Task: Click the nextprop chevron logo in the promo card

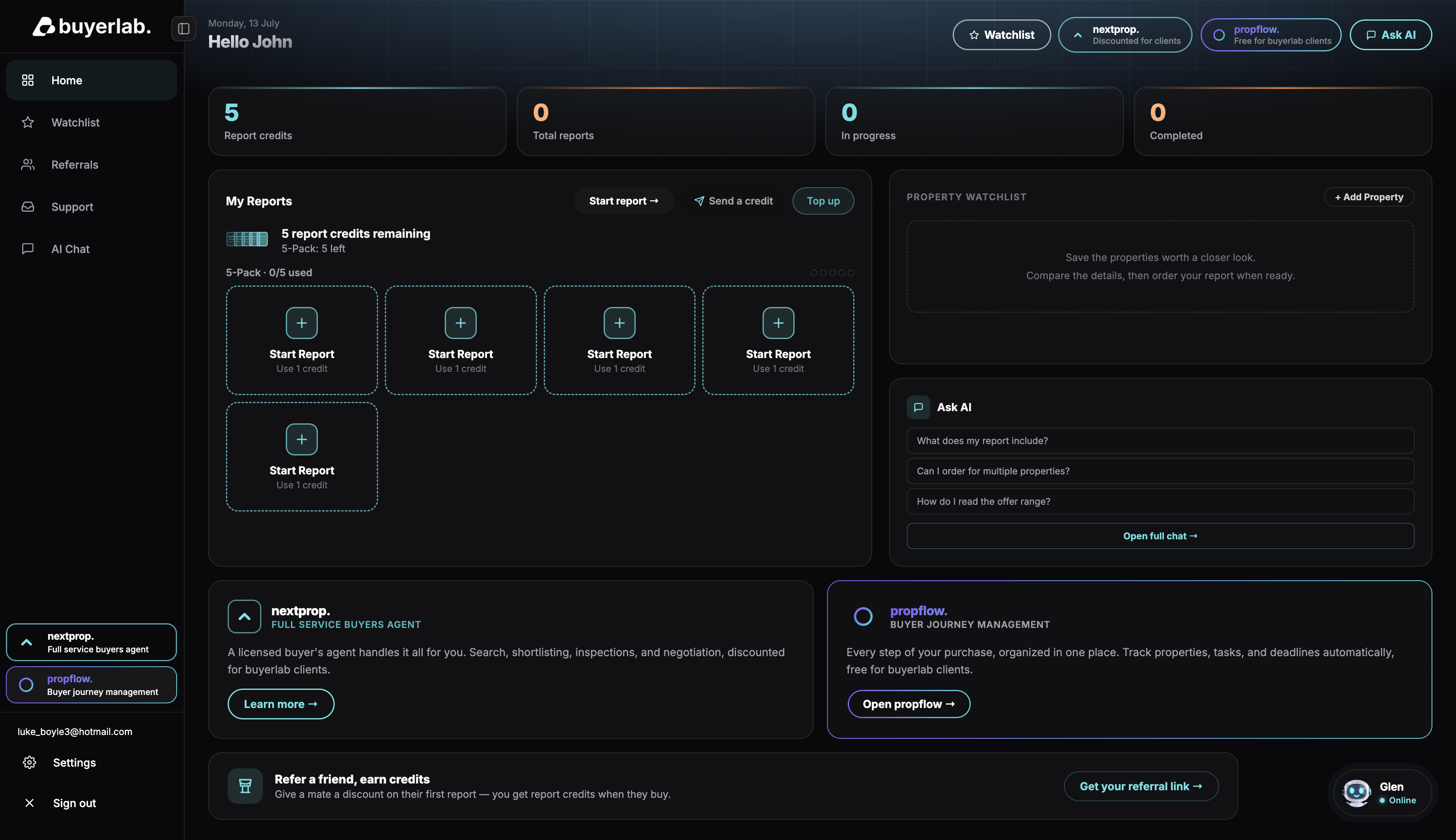Action: pyautogui.click(x=244, y=617)
